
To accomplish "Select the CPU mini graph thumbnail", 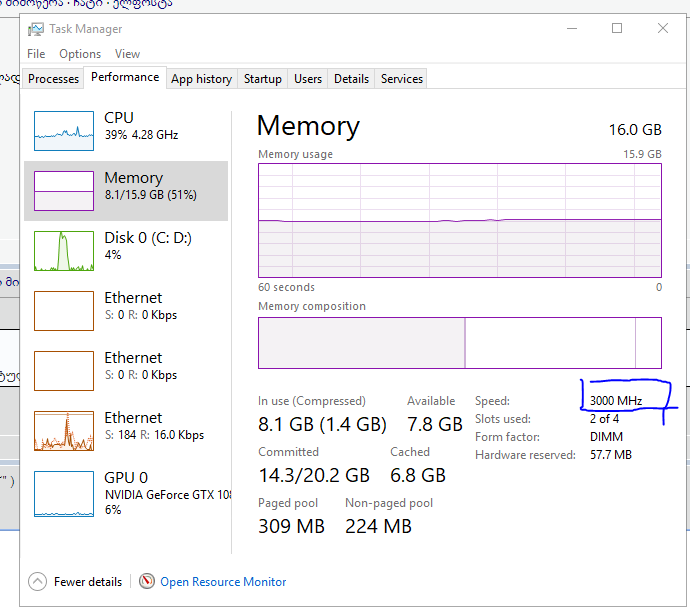I will pyautogui.click(x=64, y=131).
